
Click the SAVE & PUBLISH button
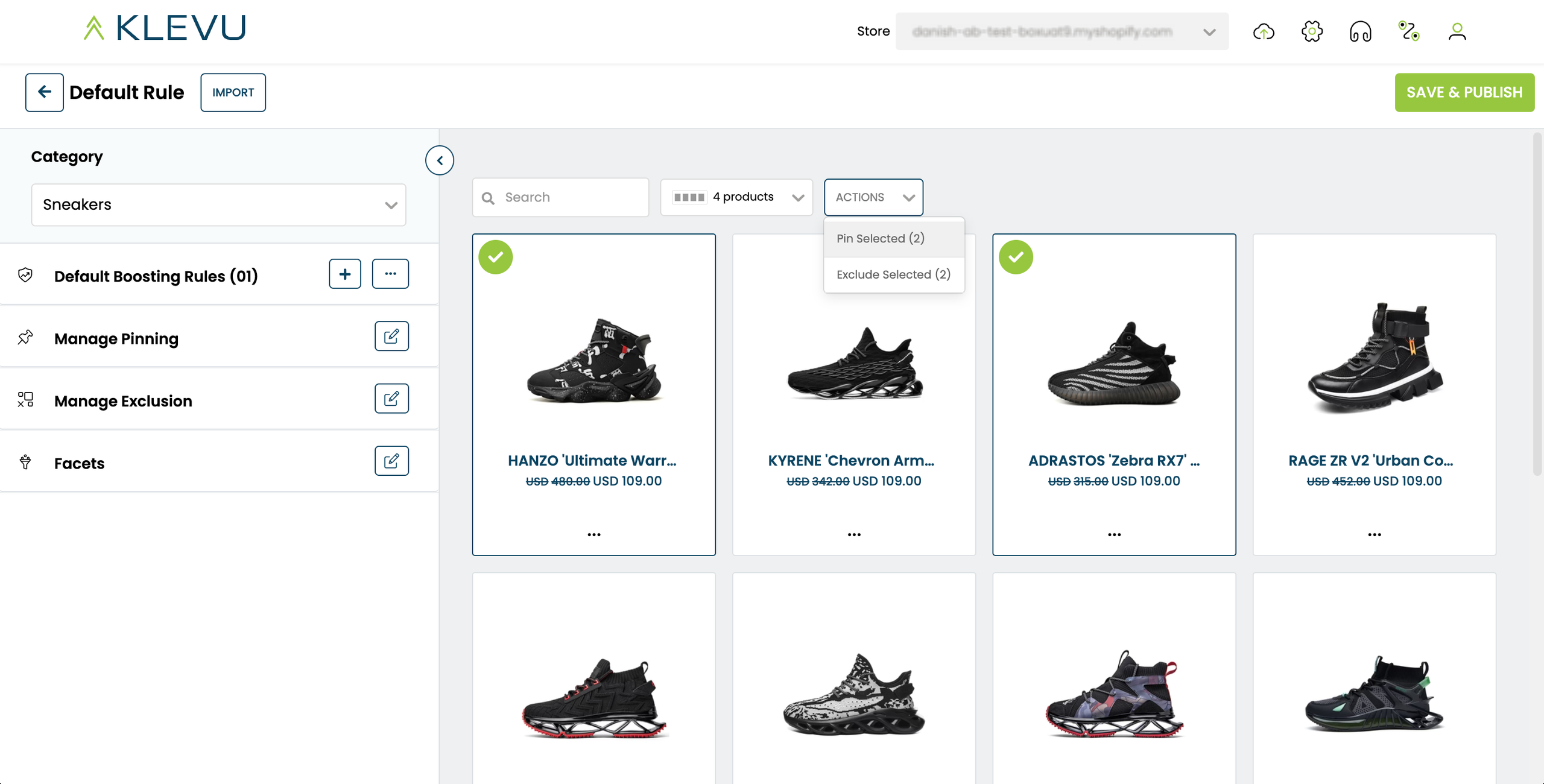pos(1464,92)
